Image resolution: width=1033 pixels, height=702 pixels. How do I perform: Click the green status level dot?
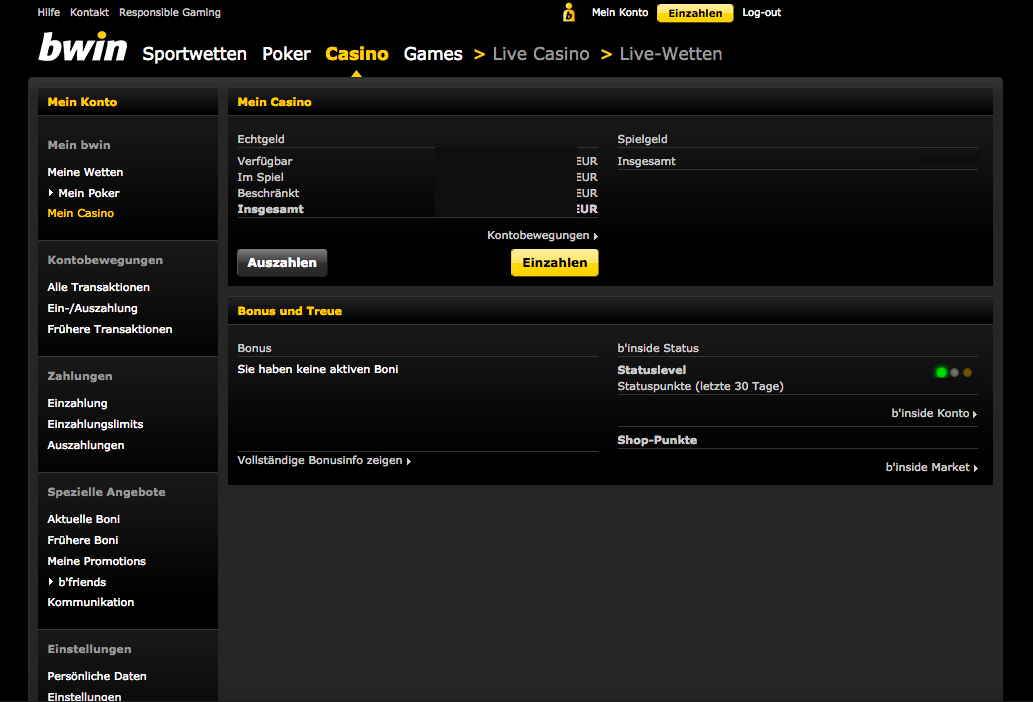click(941, 373)
